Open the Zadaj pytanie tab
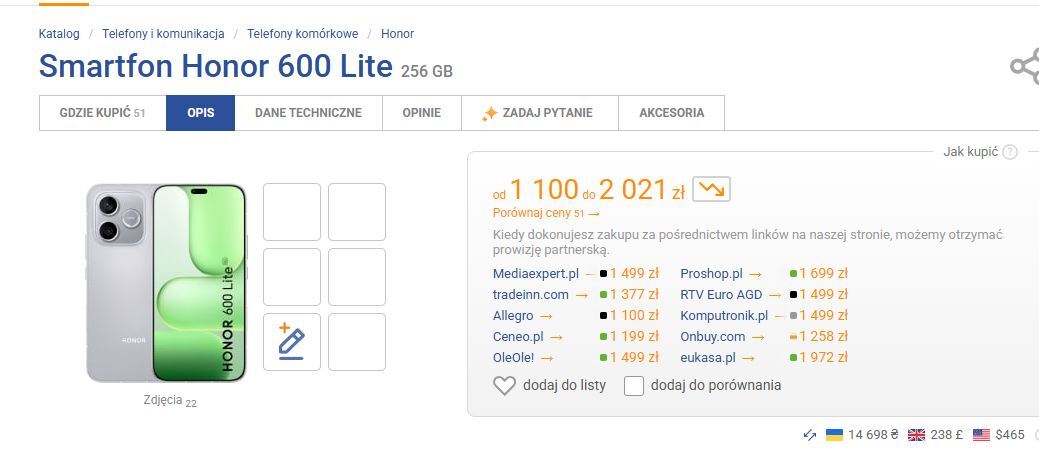Viewport: 1039px width, 460px height. 539,113
